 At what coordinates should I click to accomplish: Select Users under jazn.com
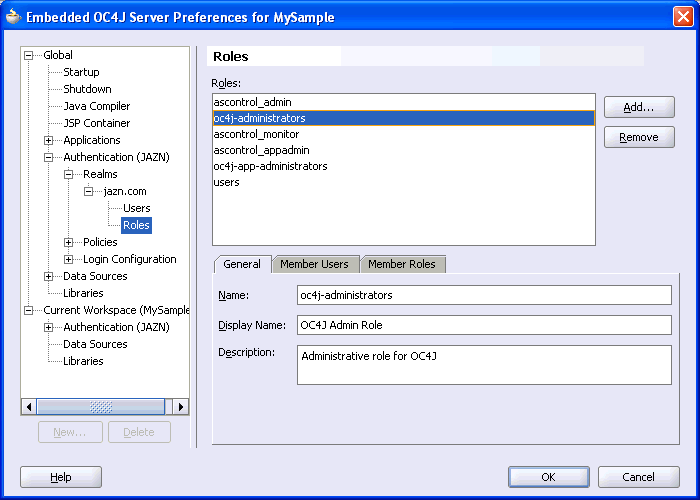(x=137, y=208)
